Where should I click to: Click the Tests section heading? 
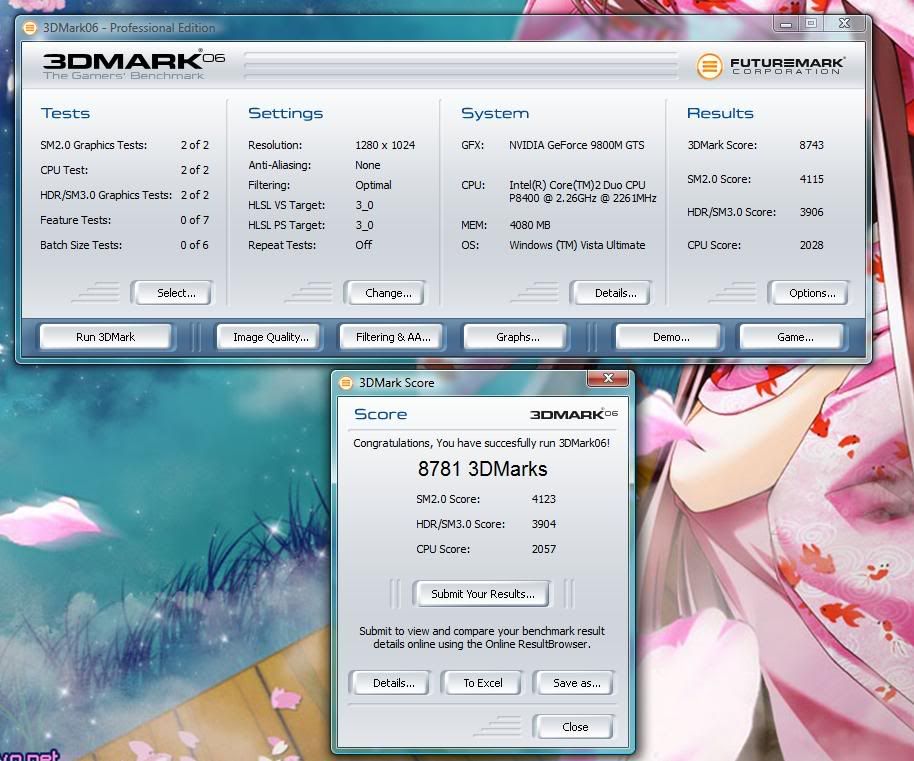pyautogui.click(x=65, y=113)
